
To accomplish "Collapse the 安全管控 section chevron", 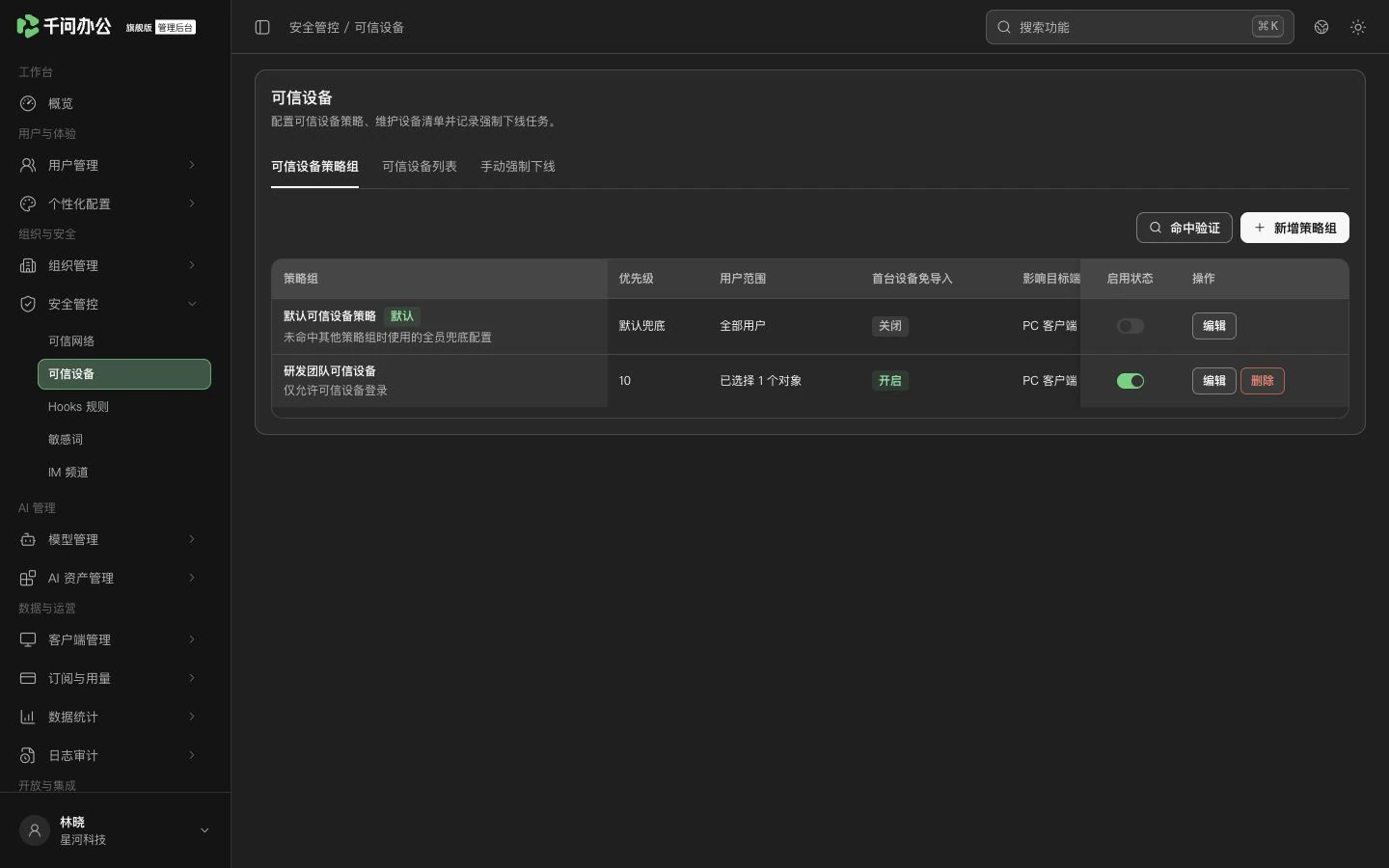I will [192, 304].
